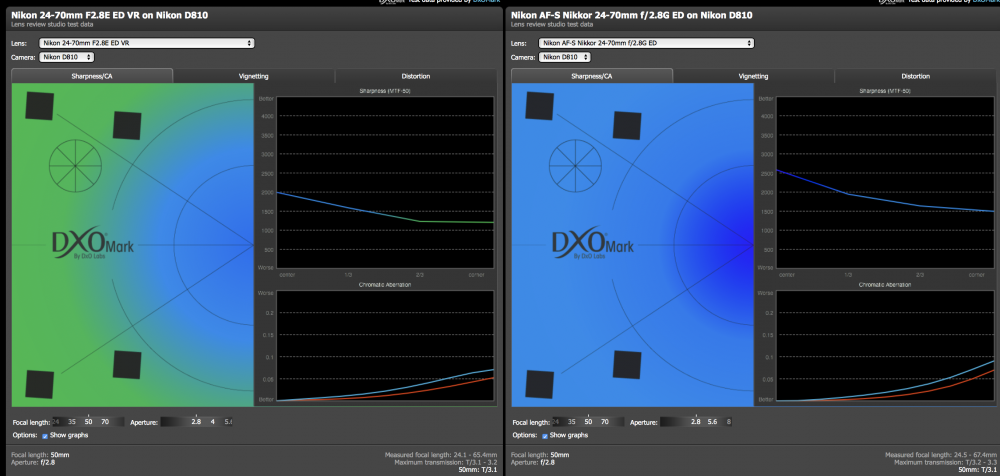Screen dimensions: 1000x476
Task: Set focal length to 24 in the F2.8E ED VR panel
Action: [56, 422]
